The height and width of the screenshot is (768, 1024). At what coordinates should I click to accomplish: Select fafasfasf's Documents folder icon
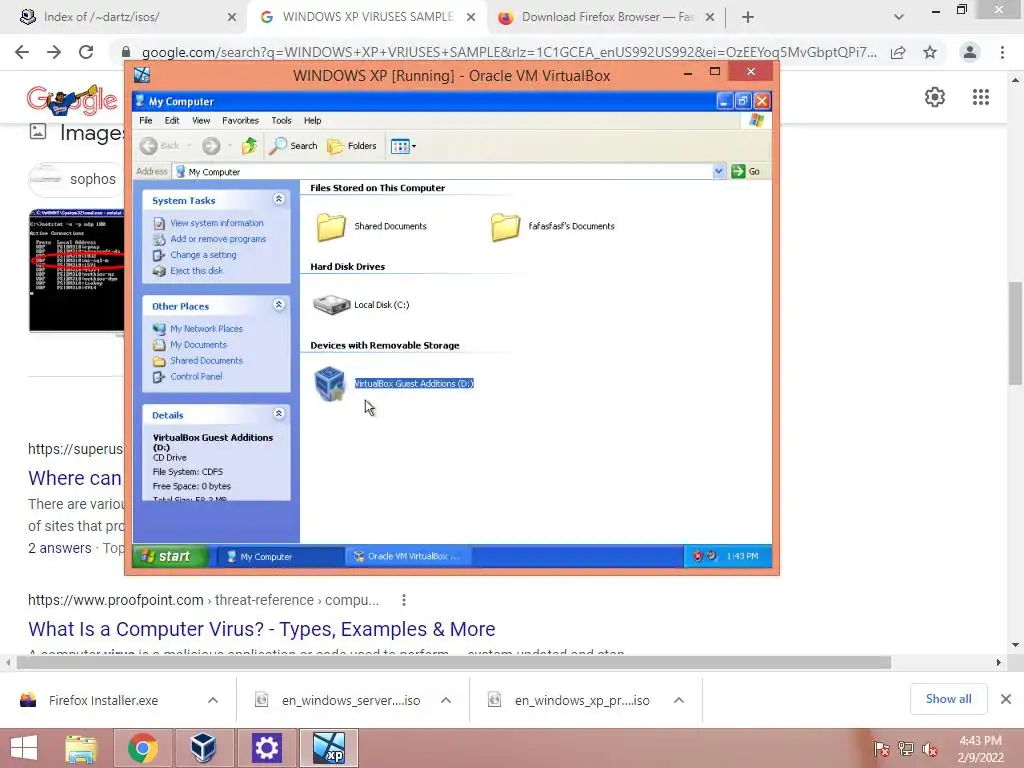(505, 227)
